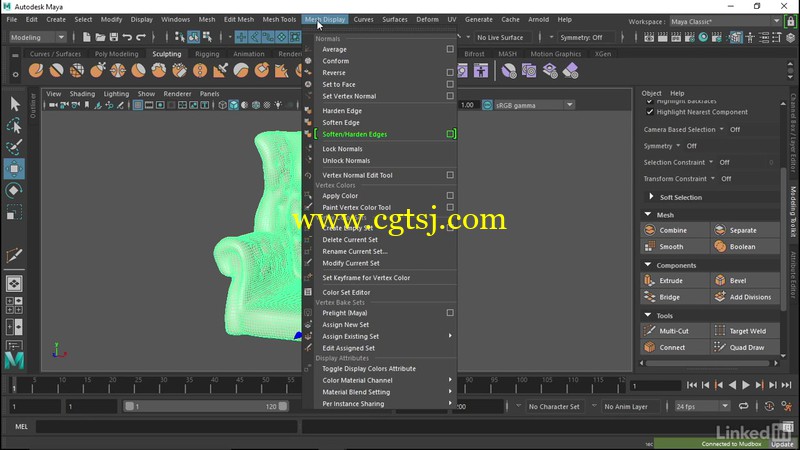Choose Harden Edge from menu
The height and width of the screenshot is (450, 800).
[342, 111]
